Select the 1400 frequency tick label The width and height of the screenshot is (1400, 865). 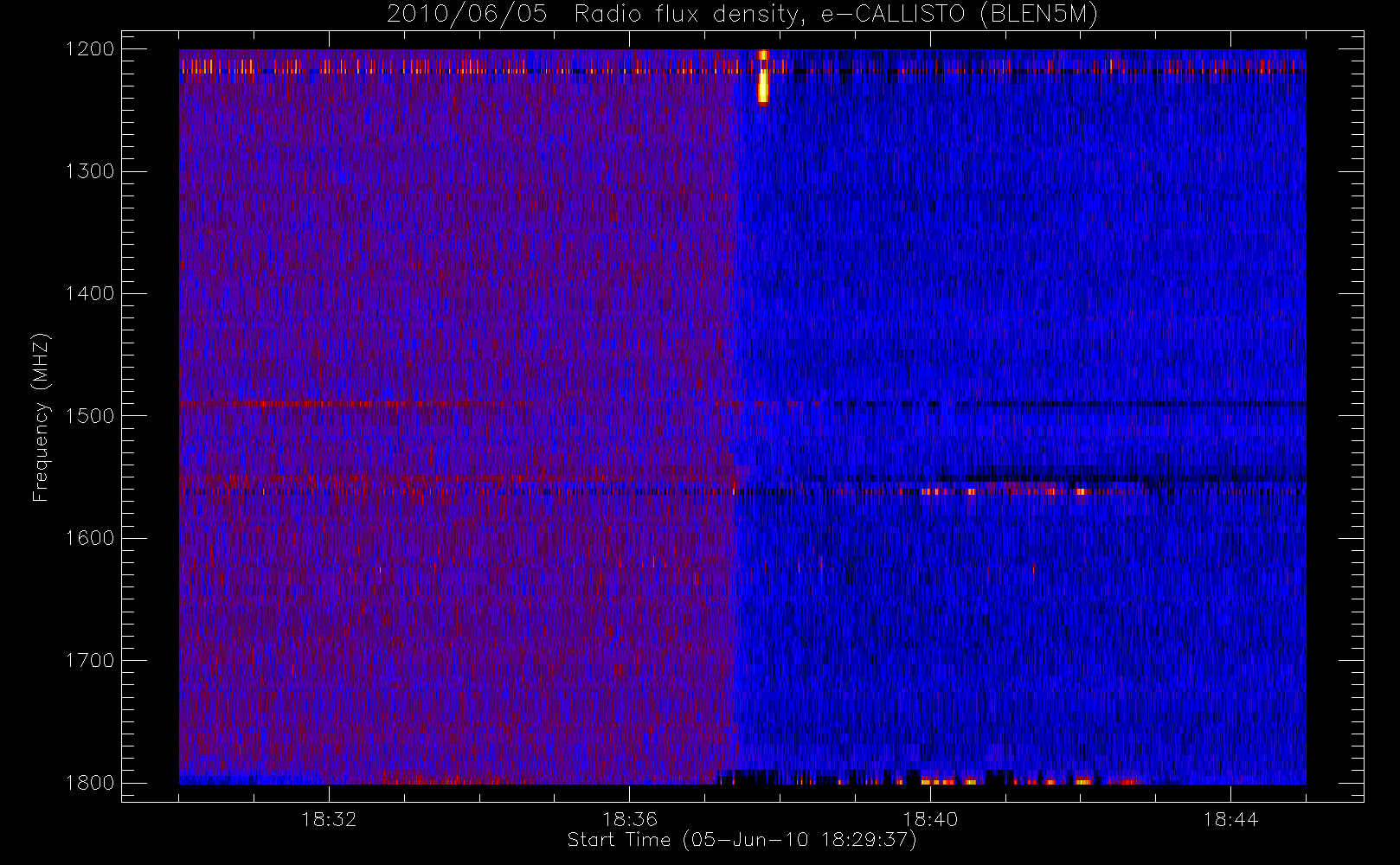90,294
